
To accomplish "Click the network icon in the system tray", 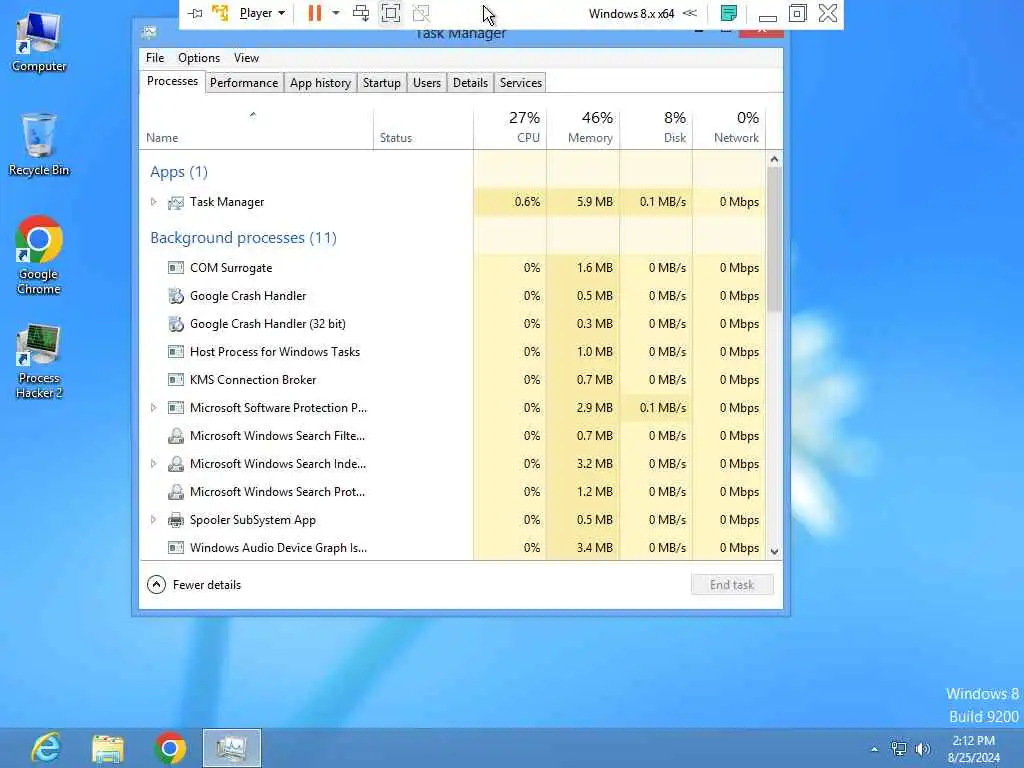I will [899, 749].
